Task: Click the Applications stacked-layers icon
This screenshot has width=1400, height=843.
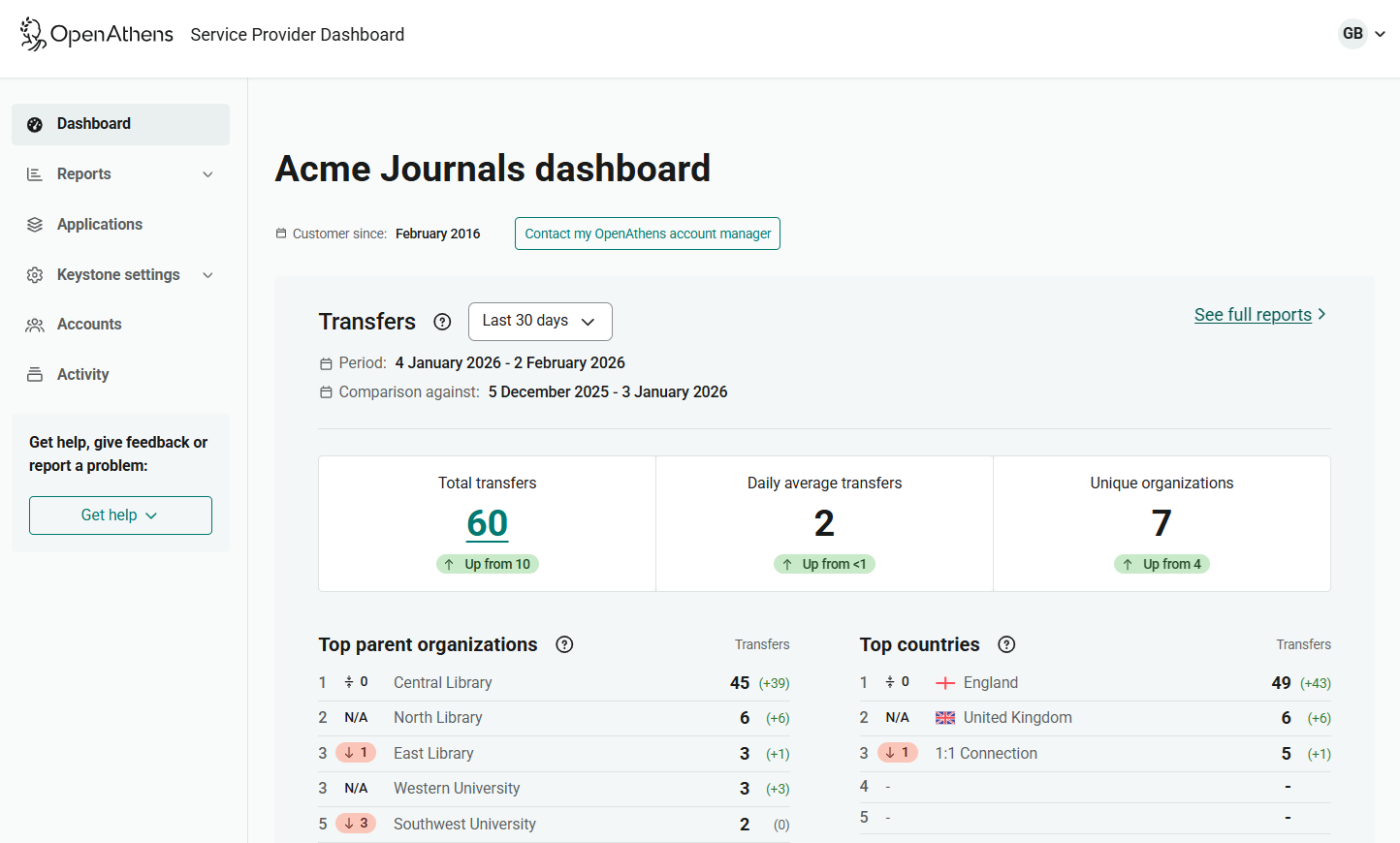Action: 34,224
